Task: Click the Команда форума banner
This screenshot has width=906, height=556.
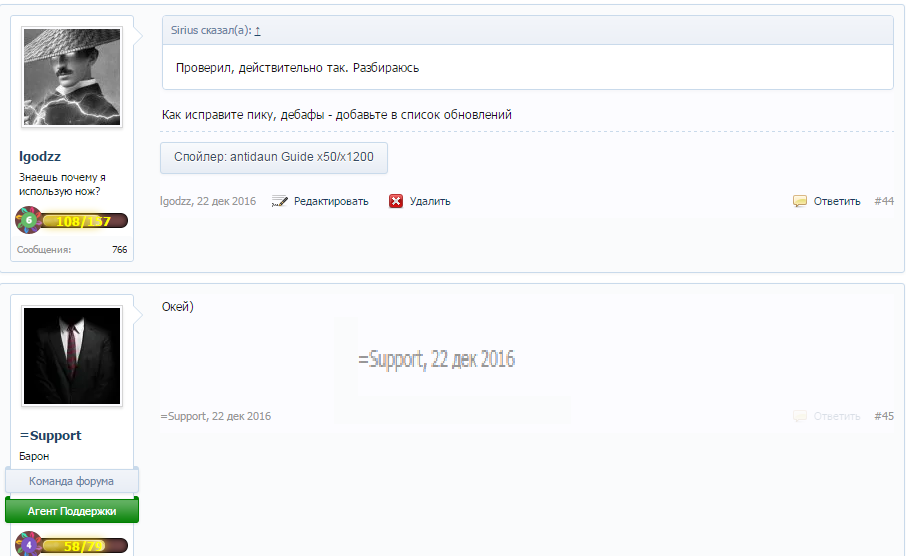Action: pos(71,481)
